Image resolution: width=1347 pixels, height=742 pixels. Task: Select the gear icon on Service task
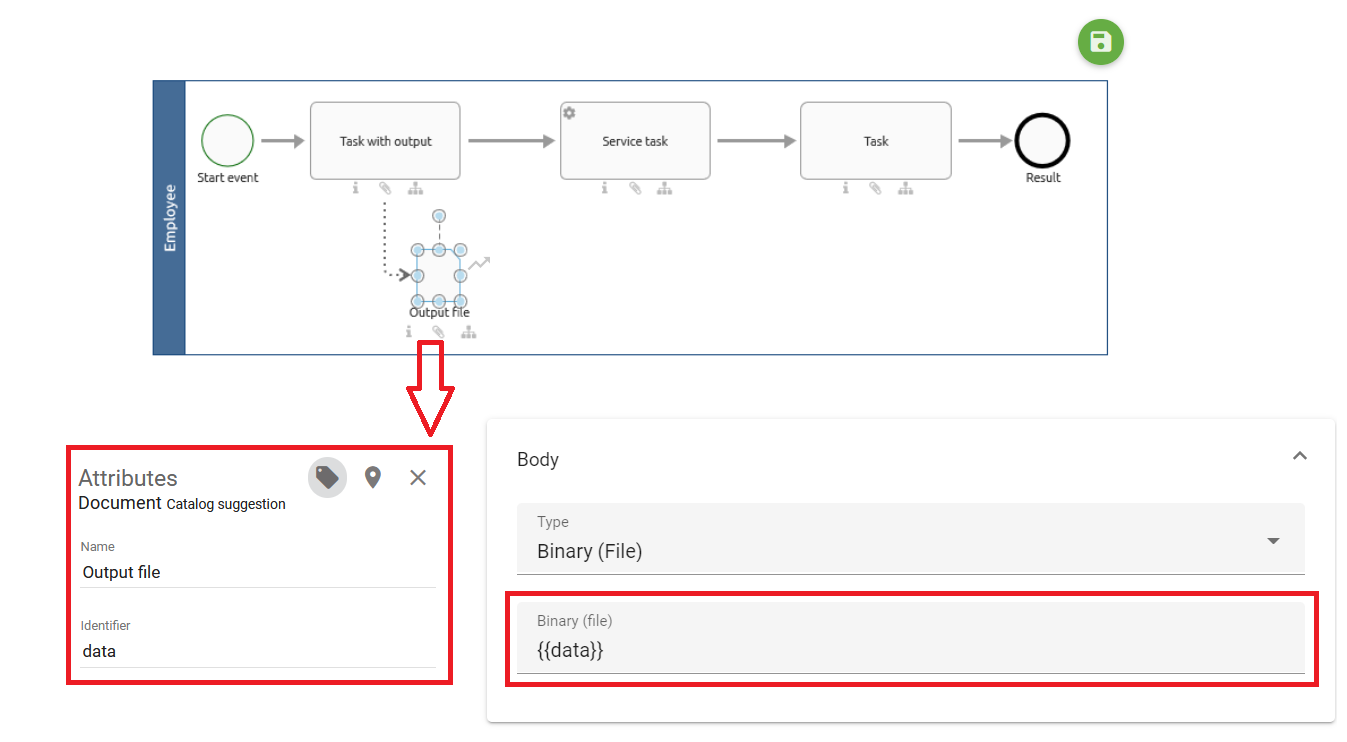(x=568, y=113)
